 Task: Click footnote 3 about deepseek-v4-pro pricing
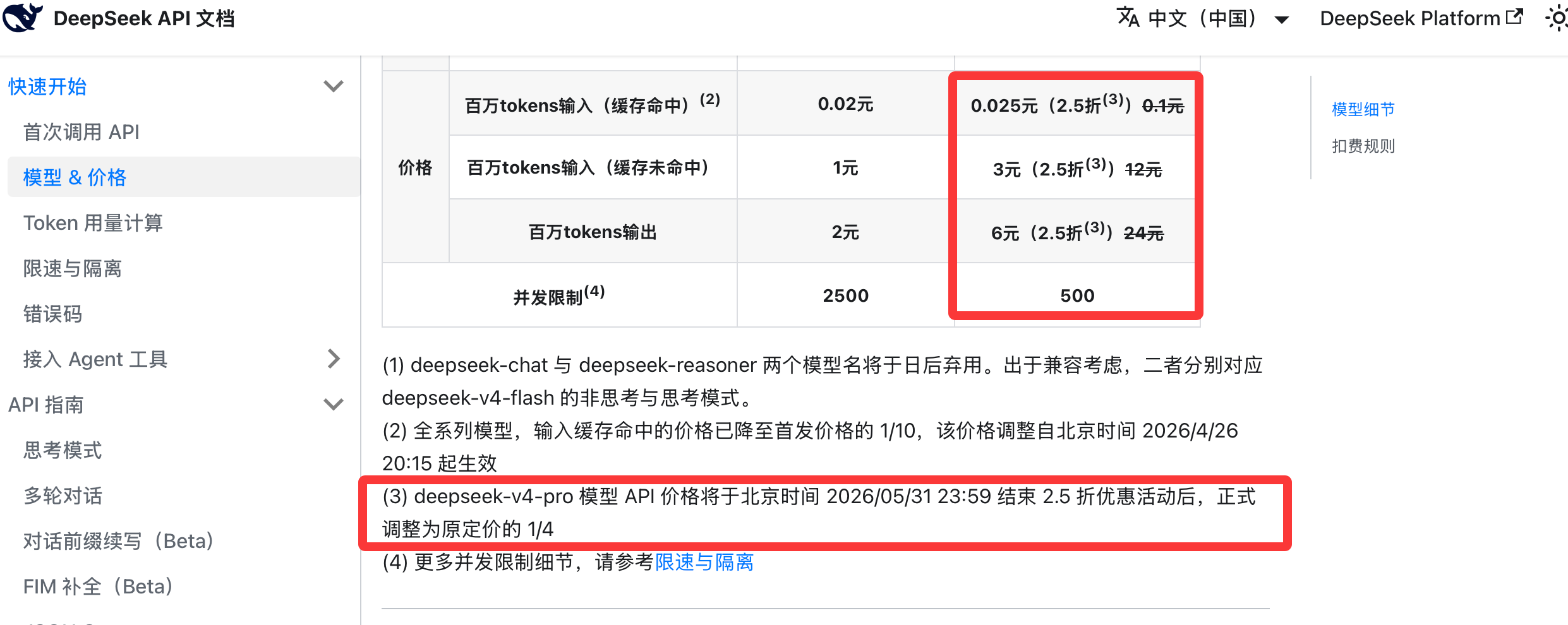click(819, 513)
